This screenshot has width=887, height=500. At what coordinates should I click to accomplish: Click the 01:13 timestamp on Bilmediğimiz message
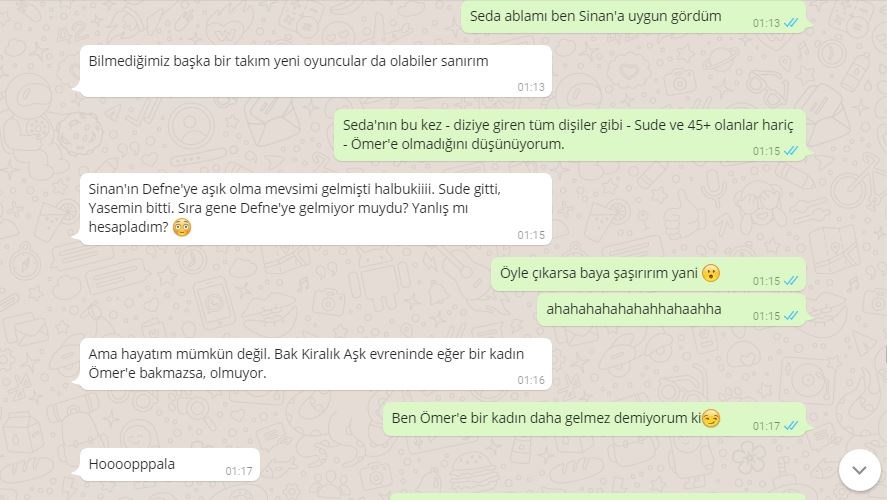pyautogui.click(x=531, y=87)
